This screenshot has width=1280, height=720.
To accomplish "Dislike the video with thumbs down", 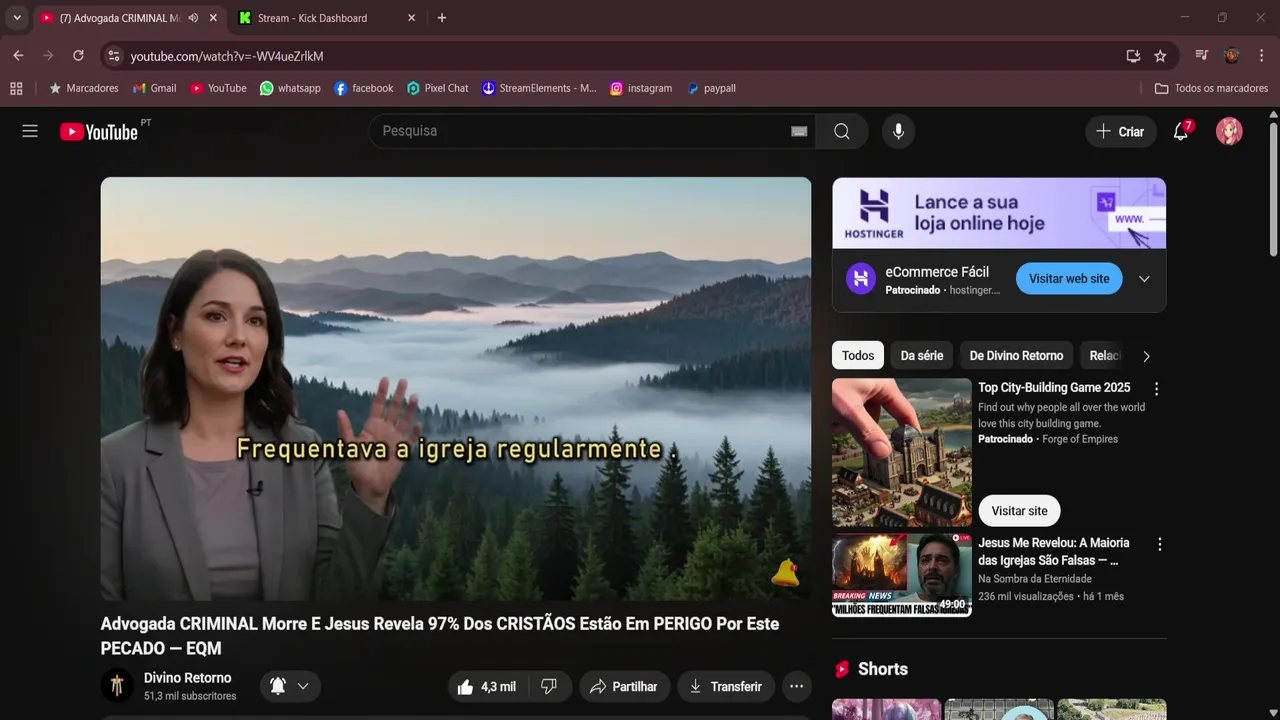I will (x=549, y=686).
